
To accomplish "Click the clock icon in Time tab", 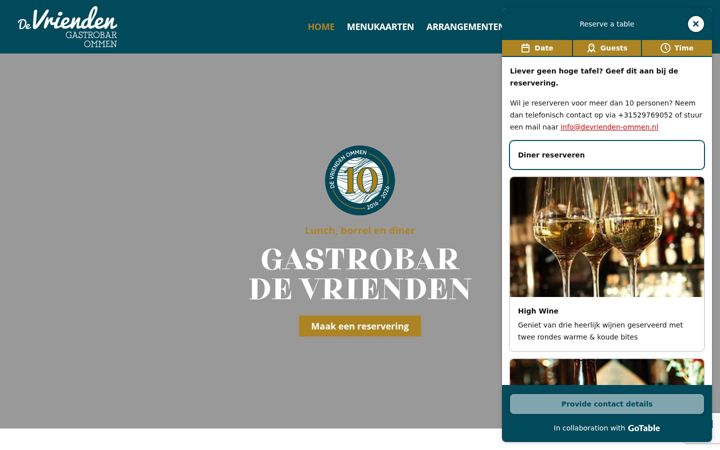I will tap(665, 48).
